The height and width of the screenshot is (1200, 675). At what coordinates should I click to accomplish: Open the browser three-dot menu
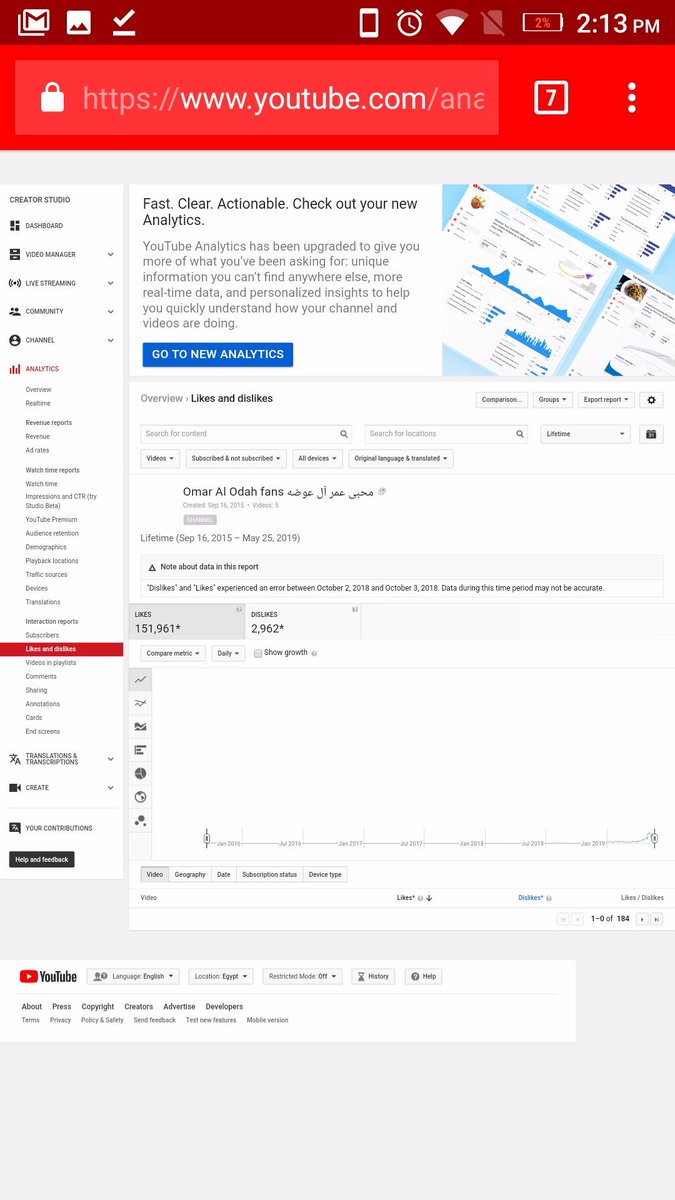(631, 97)
